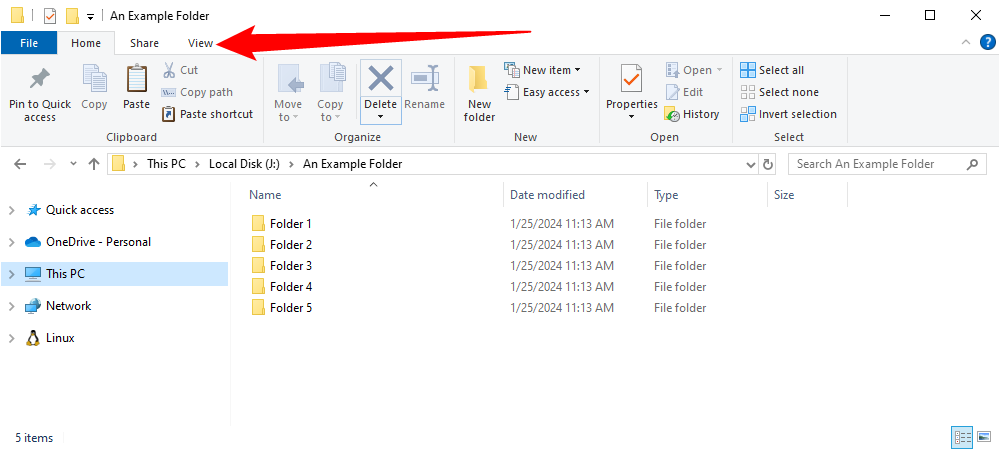Click Copy path in Clipboard group
Viewport: 1000px width, 450px height.
197,92
